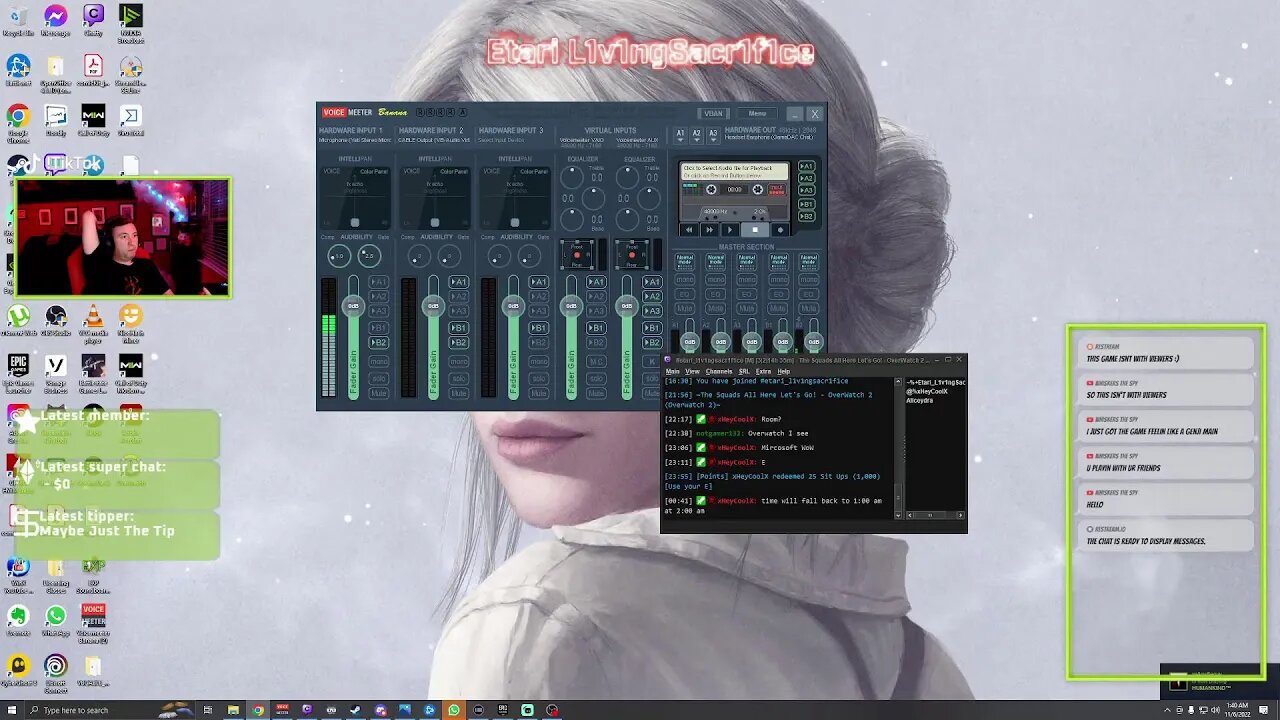Open the Main menu in chat window
Screen dimensions: 1280x720
coord(673,371)
